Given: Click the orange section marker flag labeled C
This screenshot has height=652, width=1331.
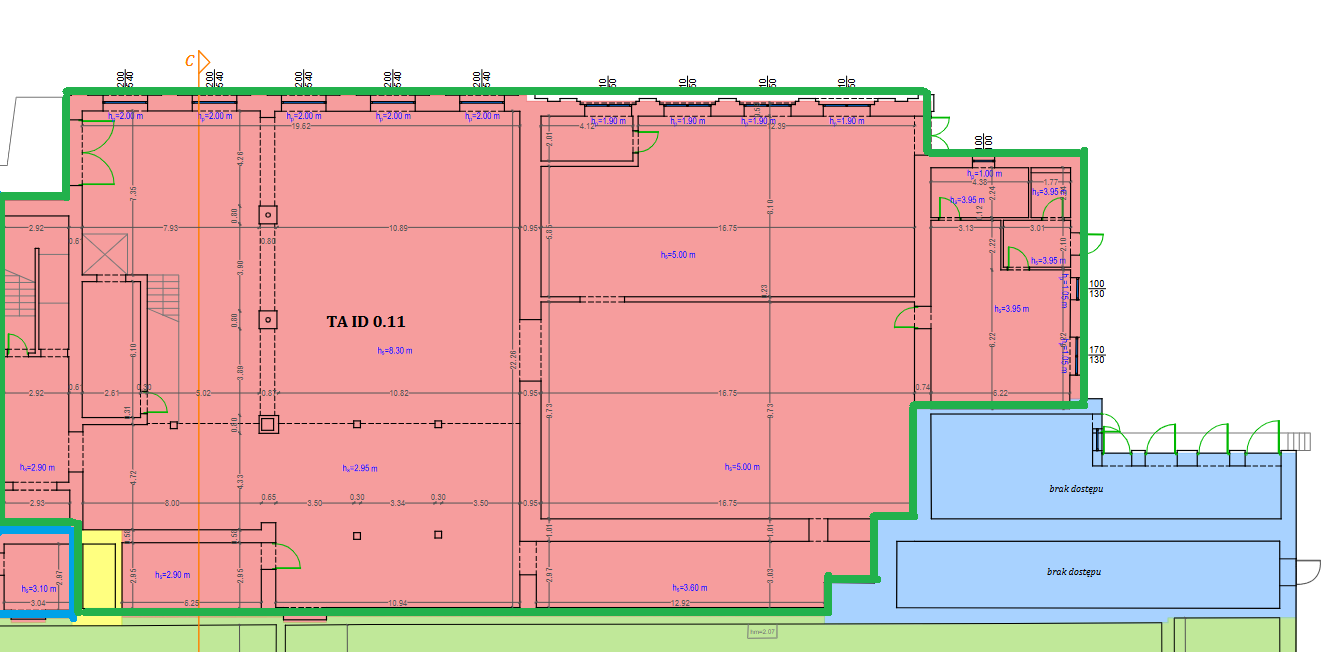Looking at the screenshot, I should pos(202,61).
